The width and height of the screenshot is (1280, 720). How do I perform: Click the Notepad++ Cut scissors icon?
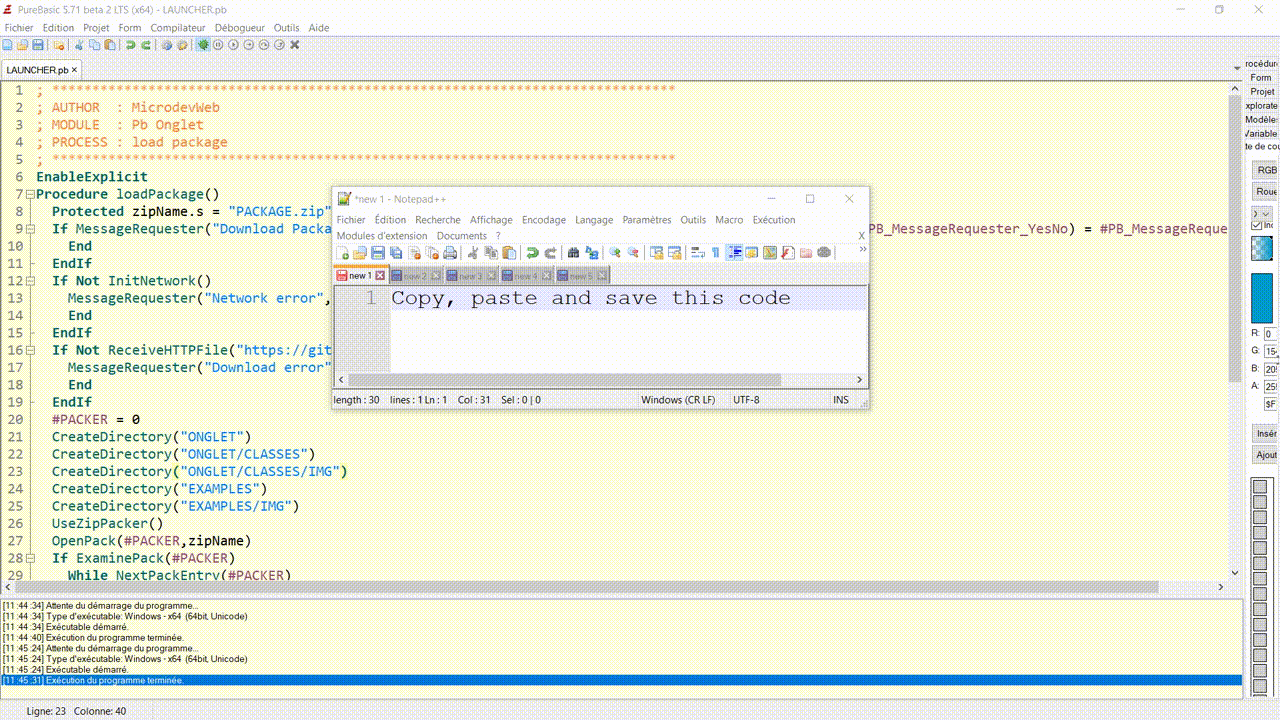point(472,253)
